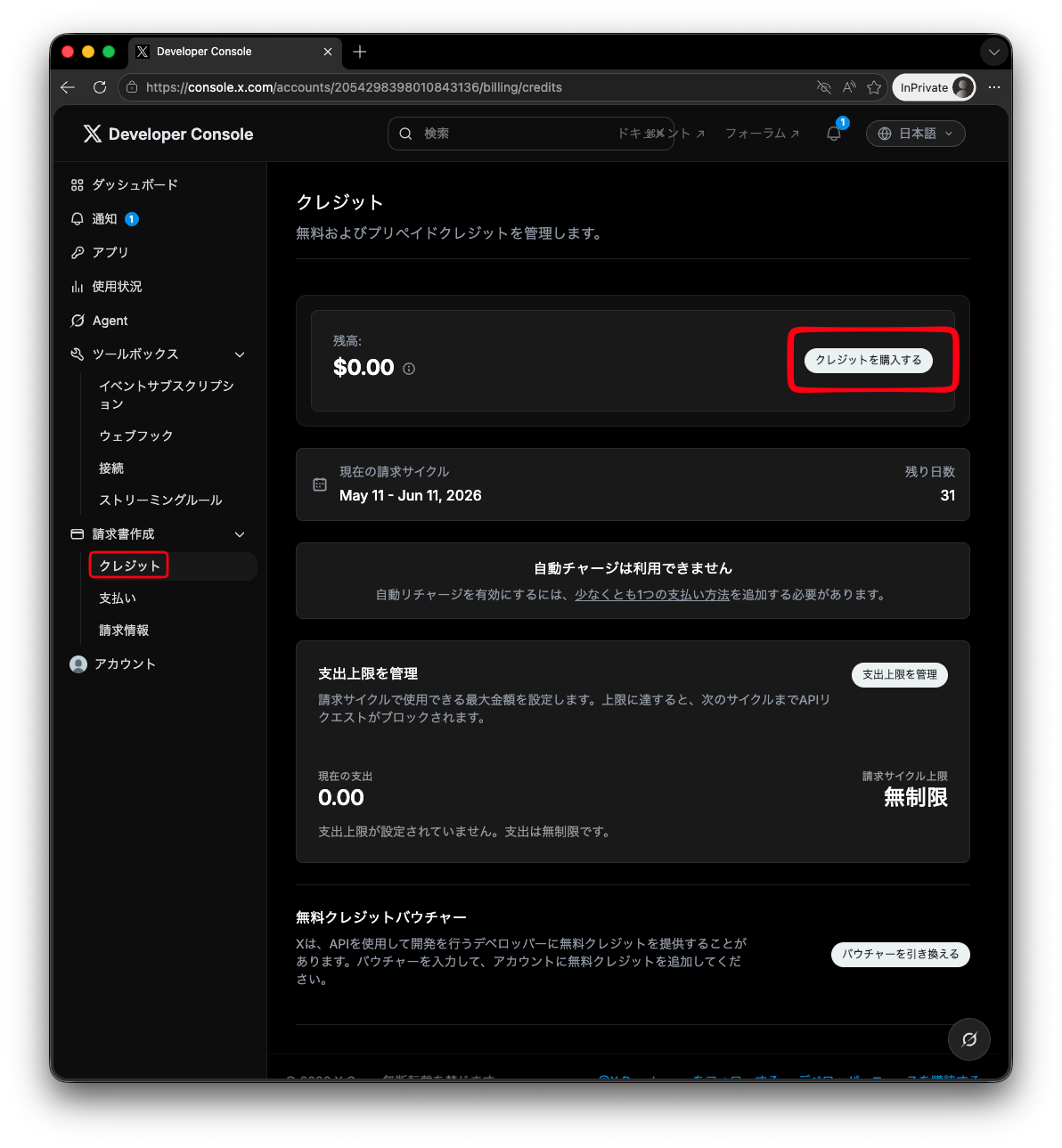Collapse the ツールボックス section chevron
Image resolution: width=1062 pixels, height=1148 pixels.
[x=240, y=354]
